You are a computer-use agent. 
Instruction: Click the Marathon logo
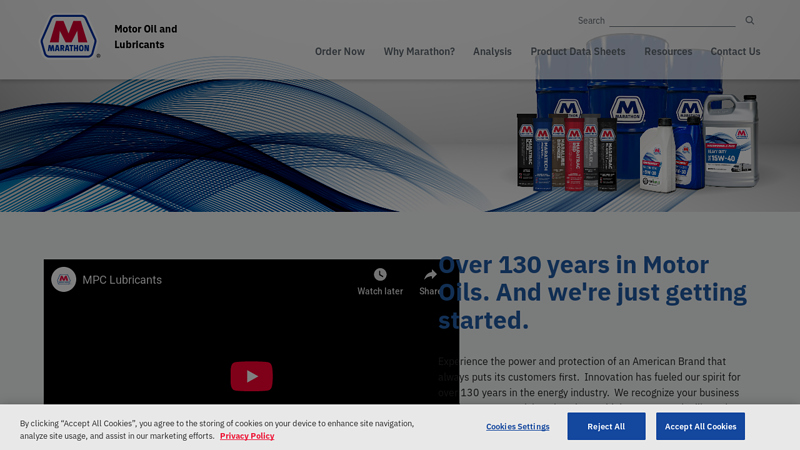[x=69, y=36]
